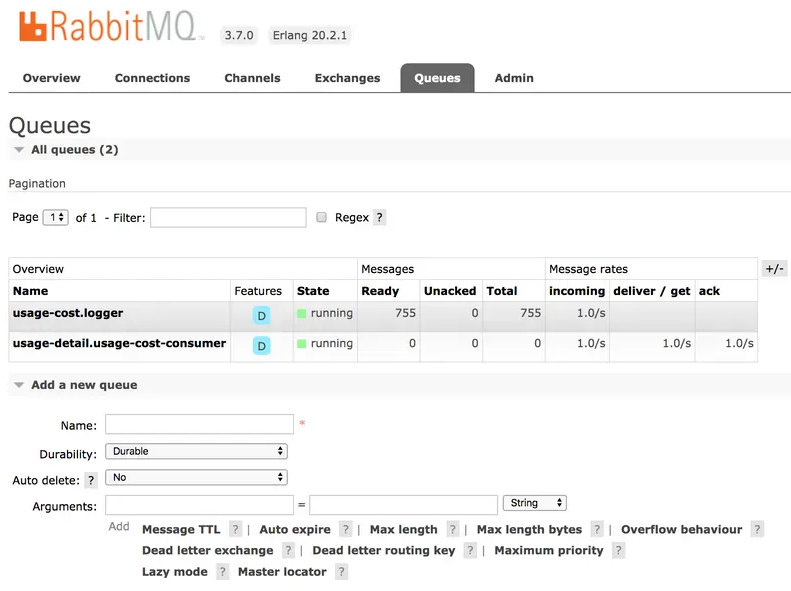The image size is (791, 591).
Task: Open help for Auto expire argument
Action: [x=345, y=530]
